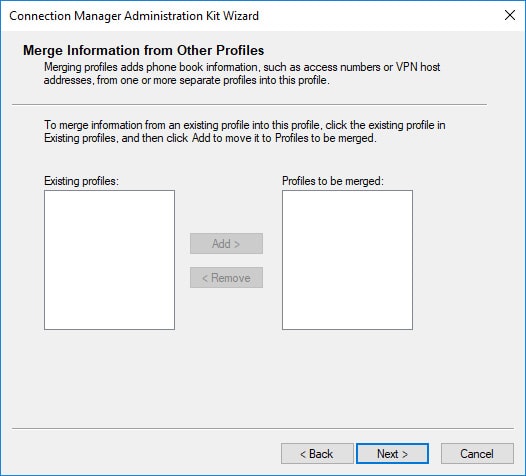Select the 'Existing profiles:' label
The image size is (526, 476).
coord(82,181)
